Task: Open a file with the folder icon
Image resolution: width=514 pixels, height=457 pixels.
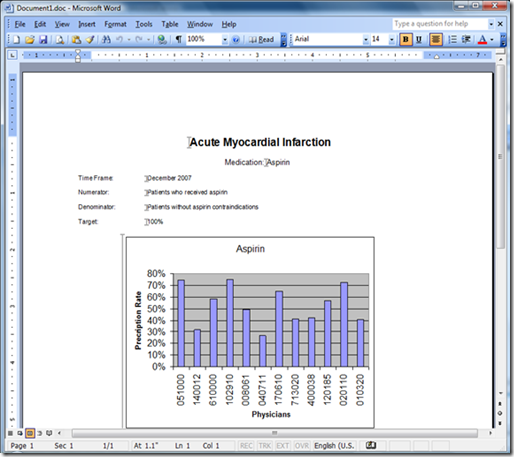Action: pyautogui.click(x=30, y=40)
